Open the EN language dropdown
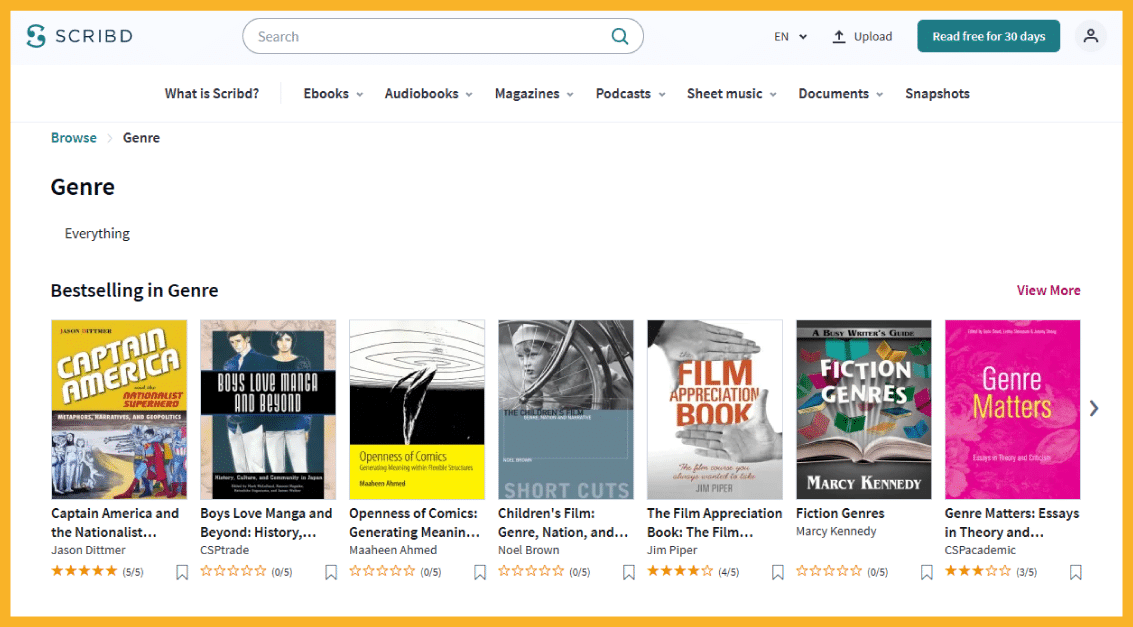Viewport: 1133px width, 627px height. pos(790,36)
